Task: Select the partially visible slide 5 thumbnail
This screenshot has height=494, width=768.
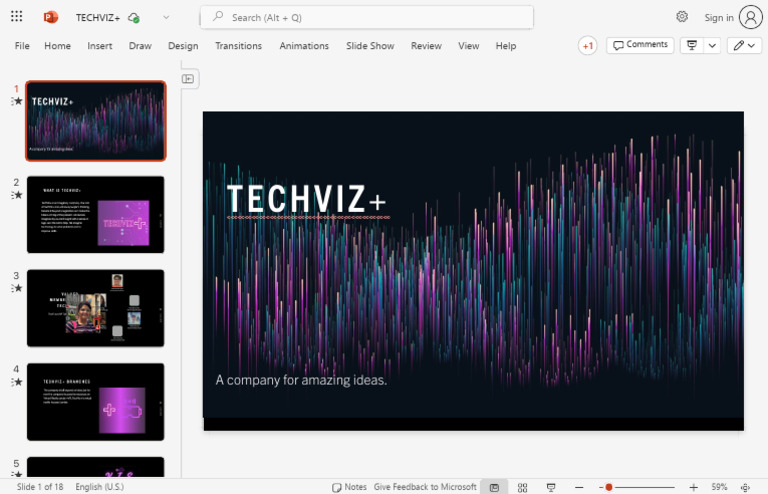Action: coord(96,467)
